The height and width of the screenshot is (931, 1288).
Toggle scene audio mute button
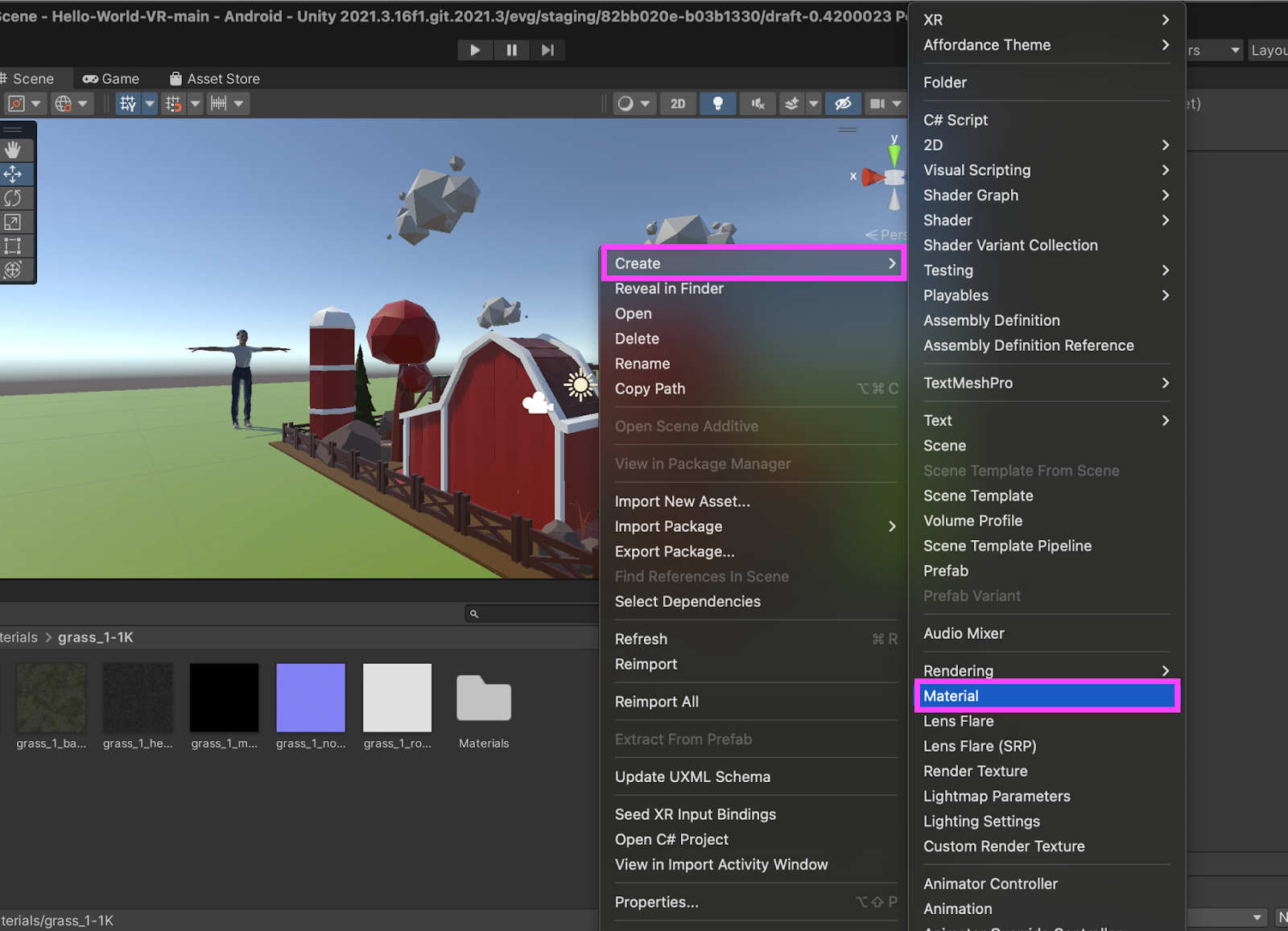click(758, 104)
